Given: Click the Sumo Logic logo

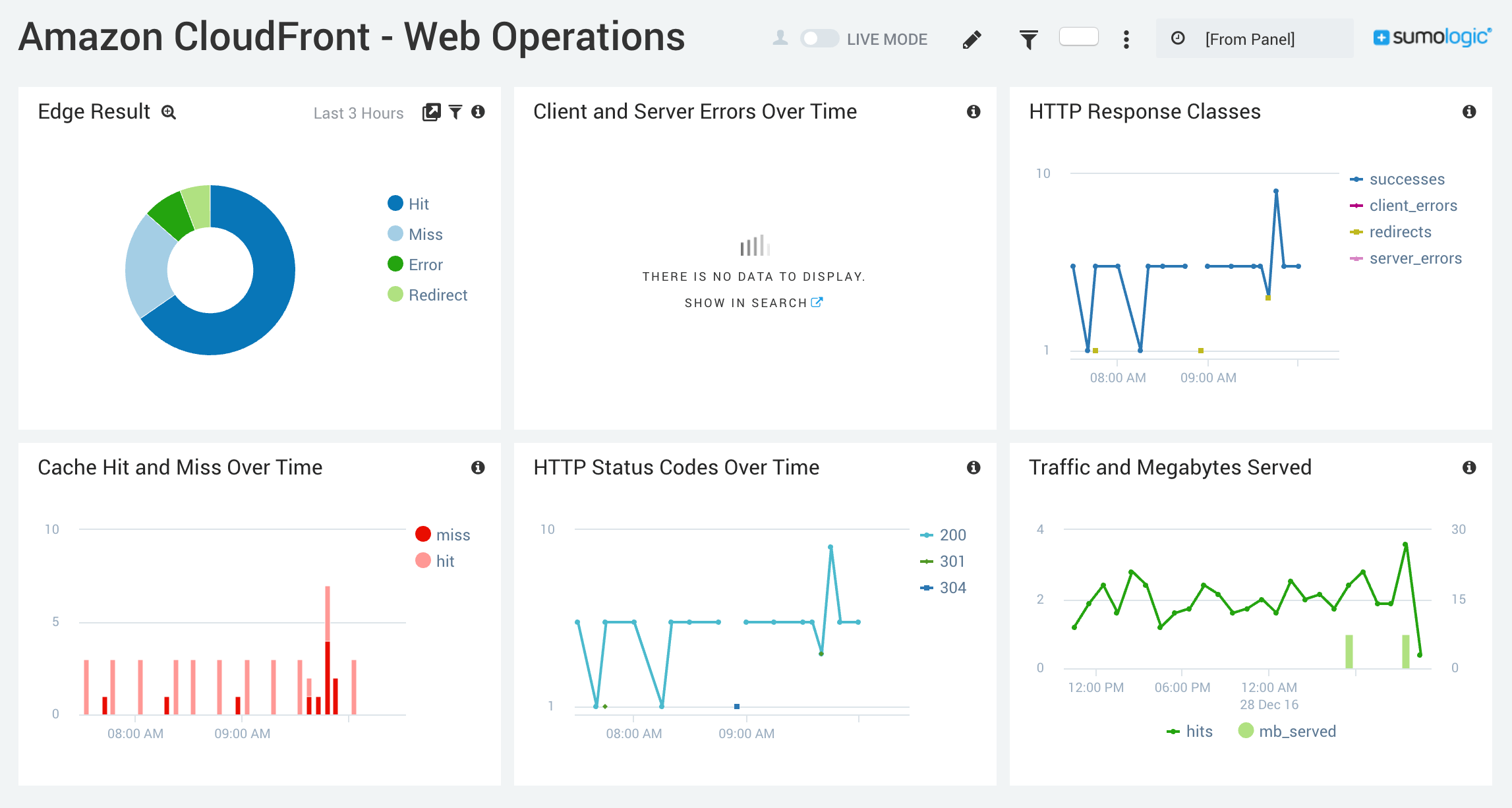Looking at the screenshot, I should click(1430, 38).
